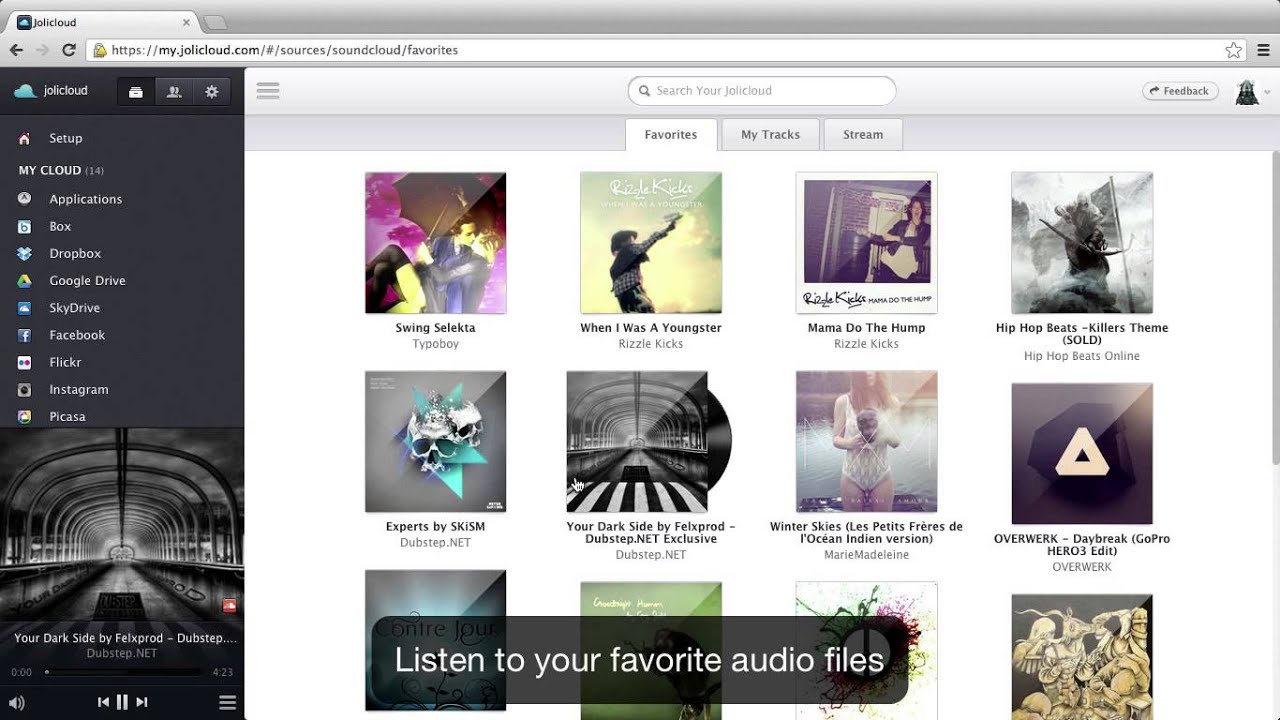This screenshot has height=720, width=1280.
Task: Switch to the Favorites tab
Action: click(x=671, y=135)
